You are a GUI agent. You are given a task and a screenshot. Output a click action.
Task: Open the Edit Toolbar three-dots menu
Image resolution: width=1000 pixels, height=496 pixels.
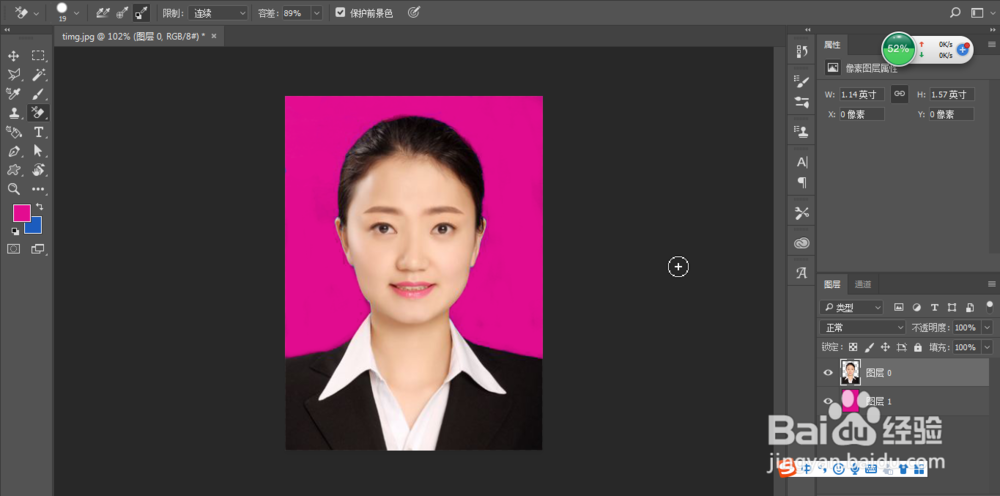coord(38,189)
